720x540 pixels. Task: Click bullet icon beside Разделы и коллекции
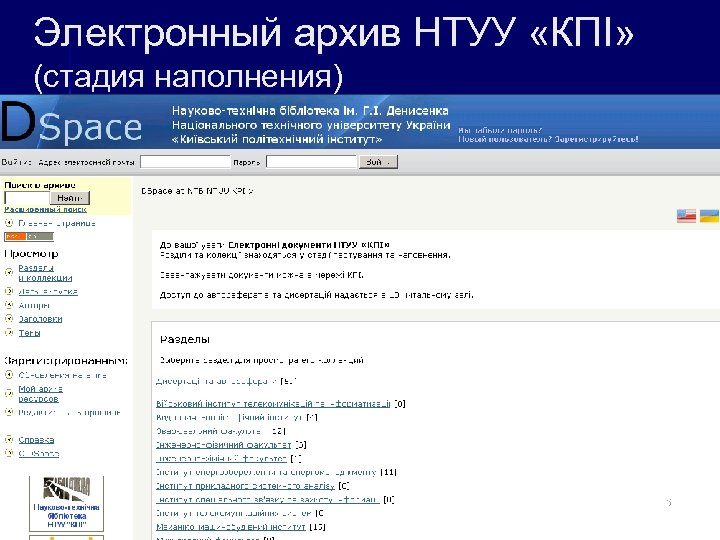(x=9, y=272)
